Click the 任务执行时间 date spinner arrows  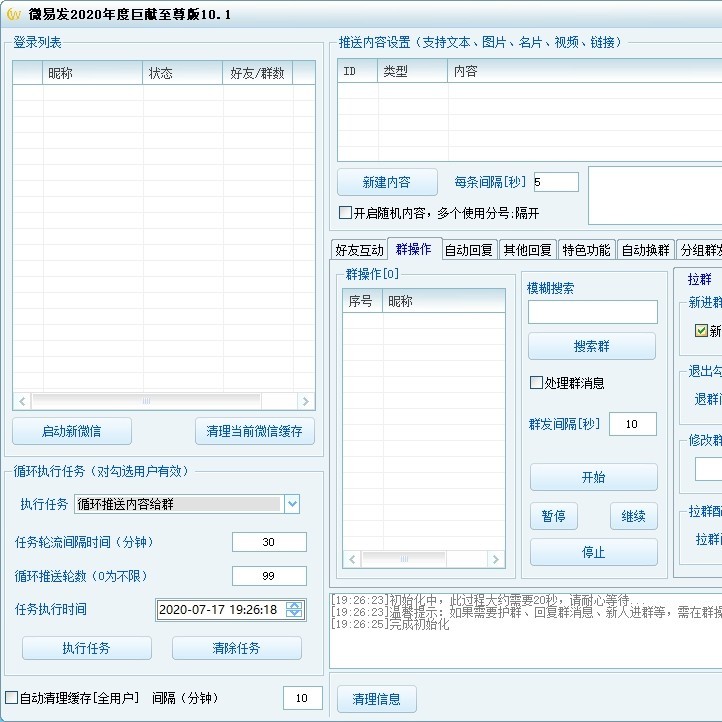coord(294,610)
